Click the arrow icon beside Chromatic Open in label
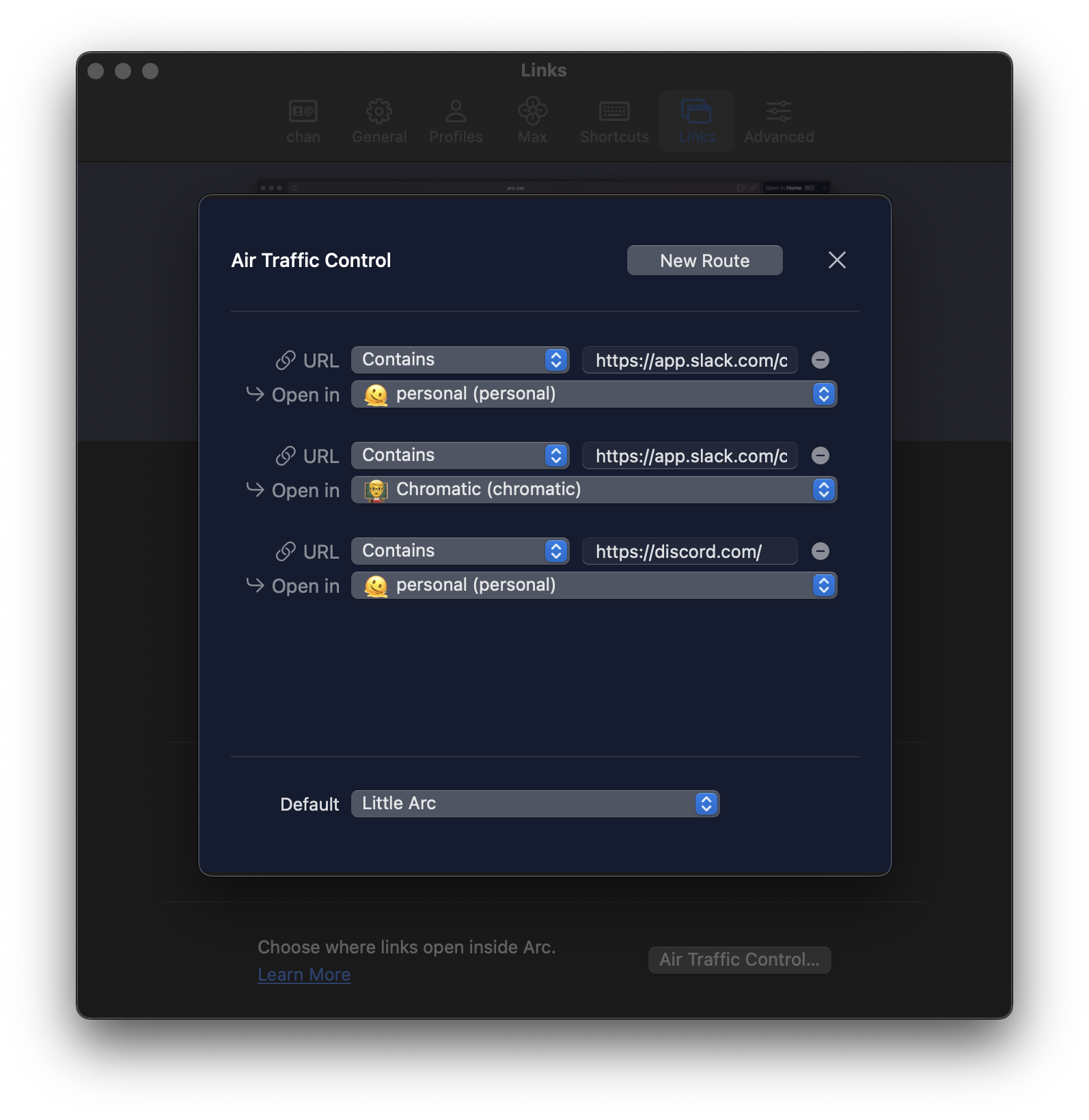Viewport: 1089px width, 1120px height. (255, 489)
